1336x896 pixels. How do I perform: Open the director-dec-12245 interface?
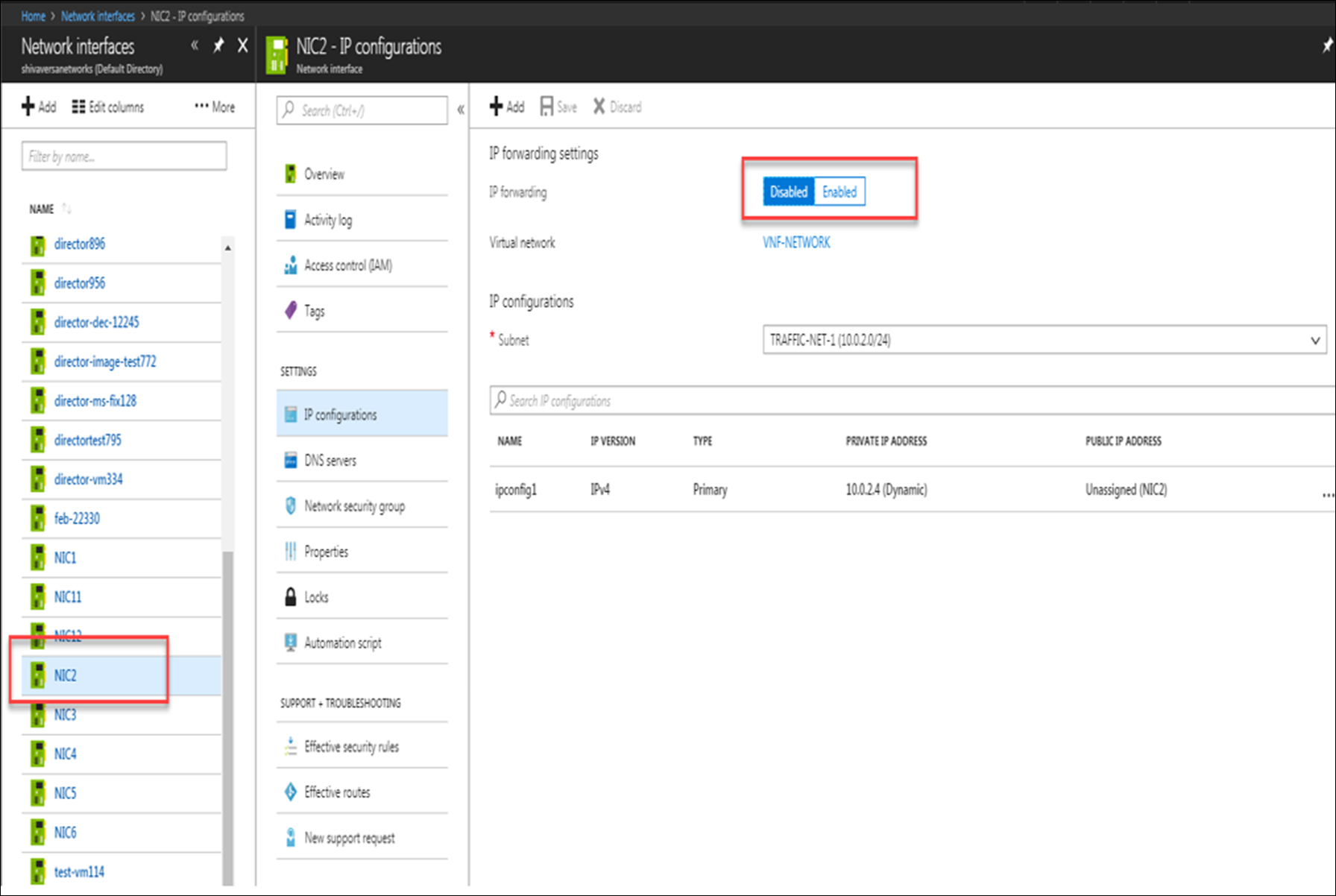[x=96, y=322]
